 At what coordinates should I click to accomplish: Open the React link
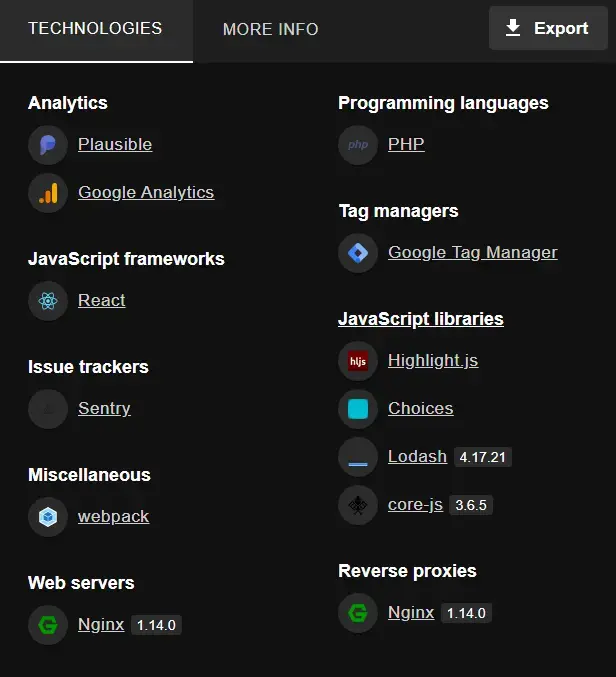(101, 300)
